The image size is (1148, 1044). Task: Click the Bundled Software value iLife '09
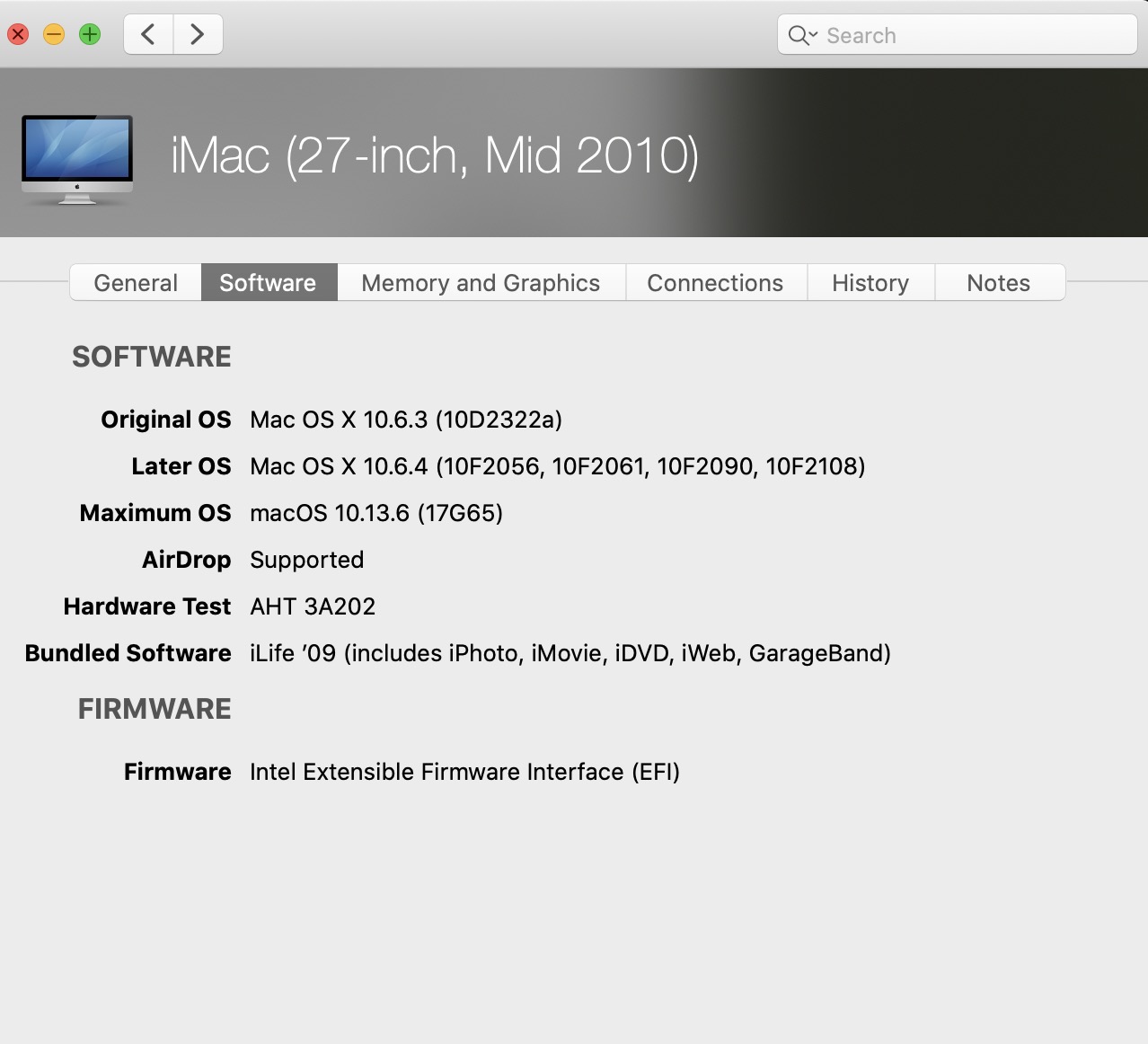[570, 653]
